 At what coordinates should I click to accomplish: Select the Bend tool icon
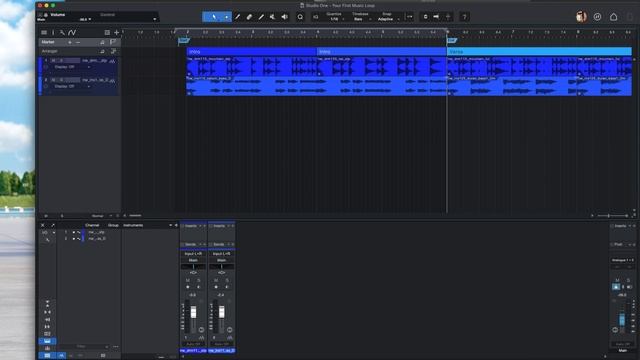click(x=272, y=17)
